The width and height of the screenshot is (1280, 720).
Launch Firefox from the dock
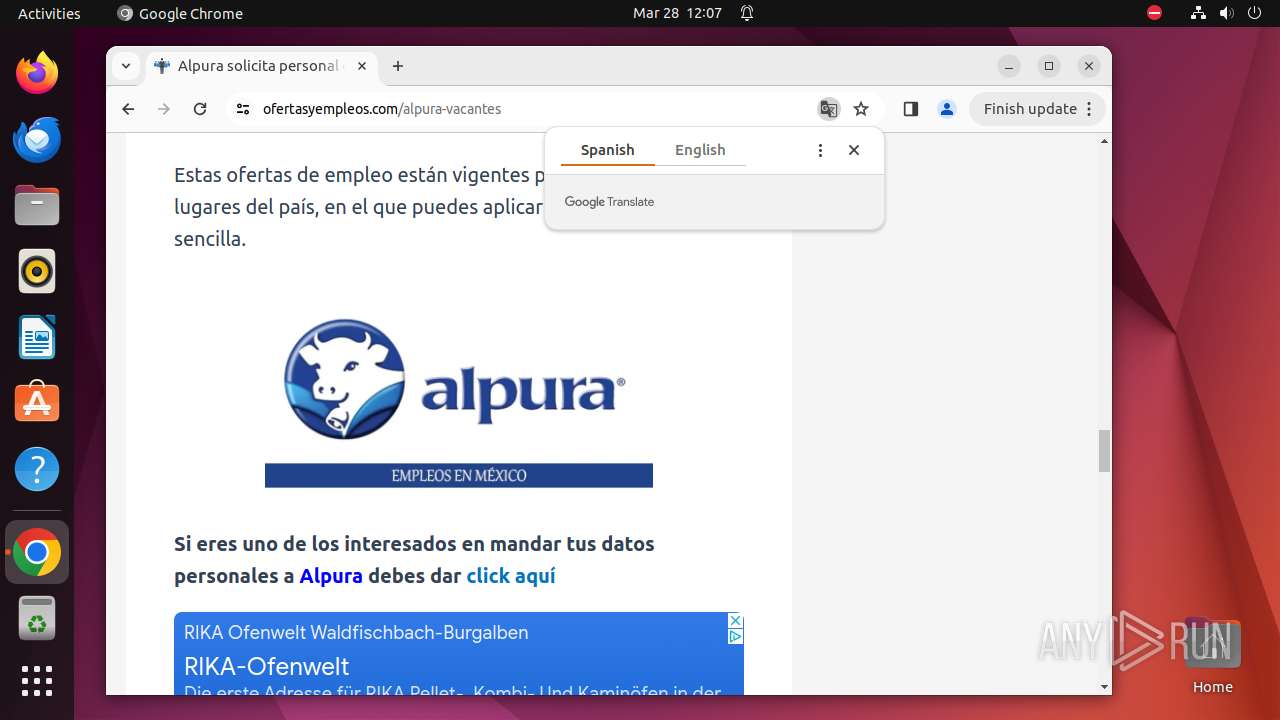coord(37,73)
